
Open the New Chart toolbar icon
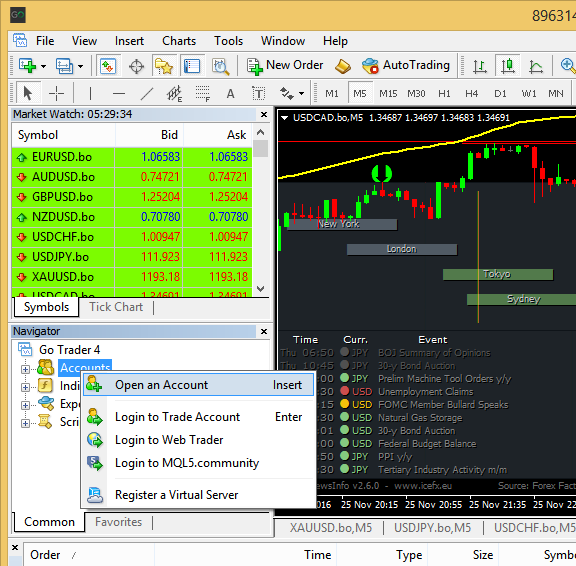[x=27, y=66]
